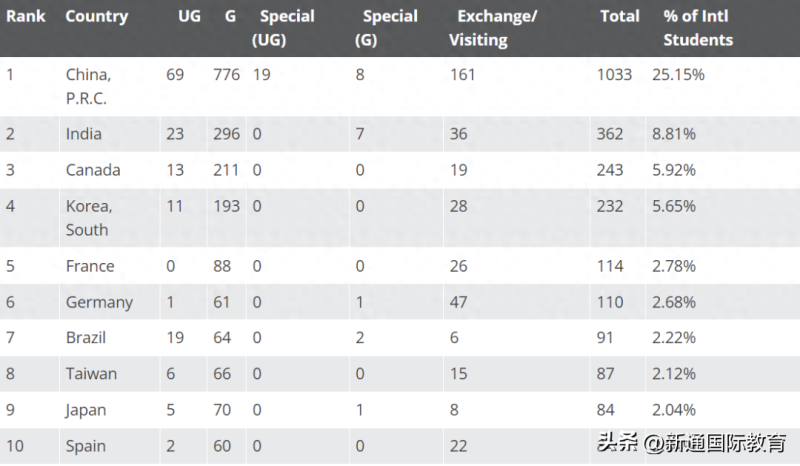Click the Korea, South country cell

(x=88, y=218)
